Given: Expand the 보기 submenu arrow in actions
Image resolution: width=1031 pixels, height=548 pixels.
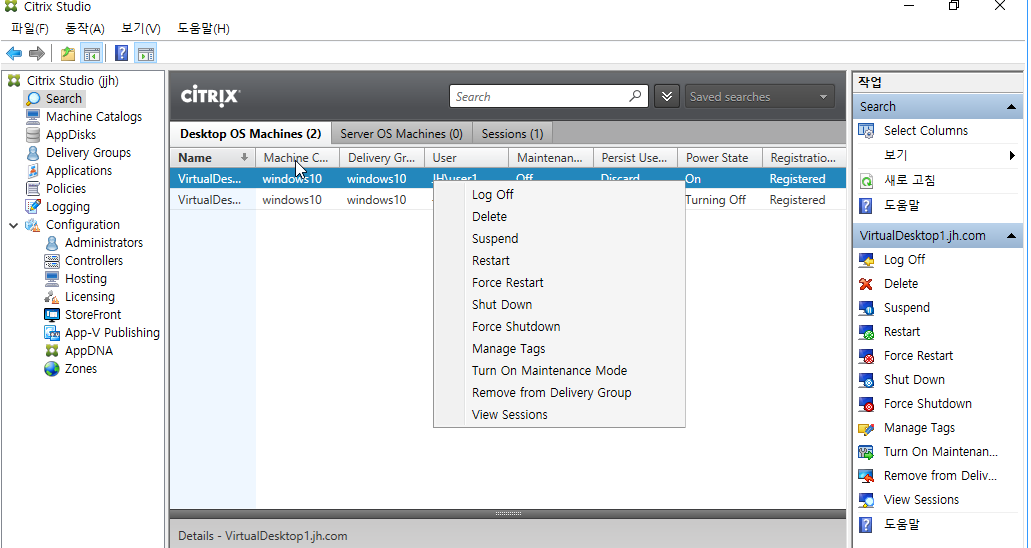Looking at the screenshot, I should pyautogui.click(x=1012, y=155).
